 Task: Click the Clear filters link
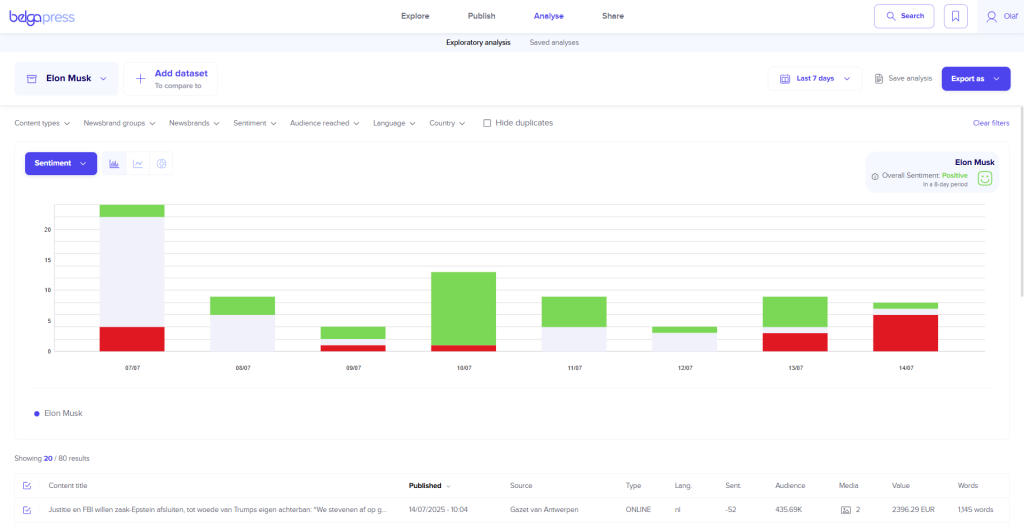990,123
